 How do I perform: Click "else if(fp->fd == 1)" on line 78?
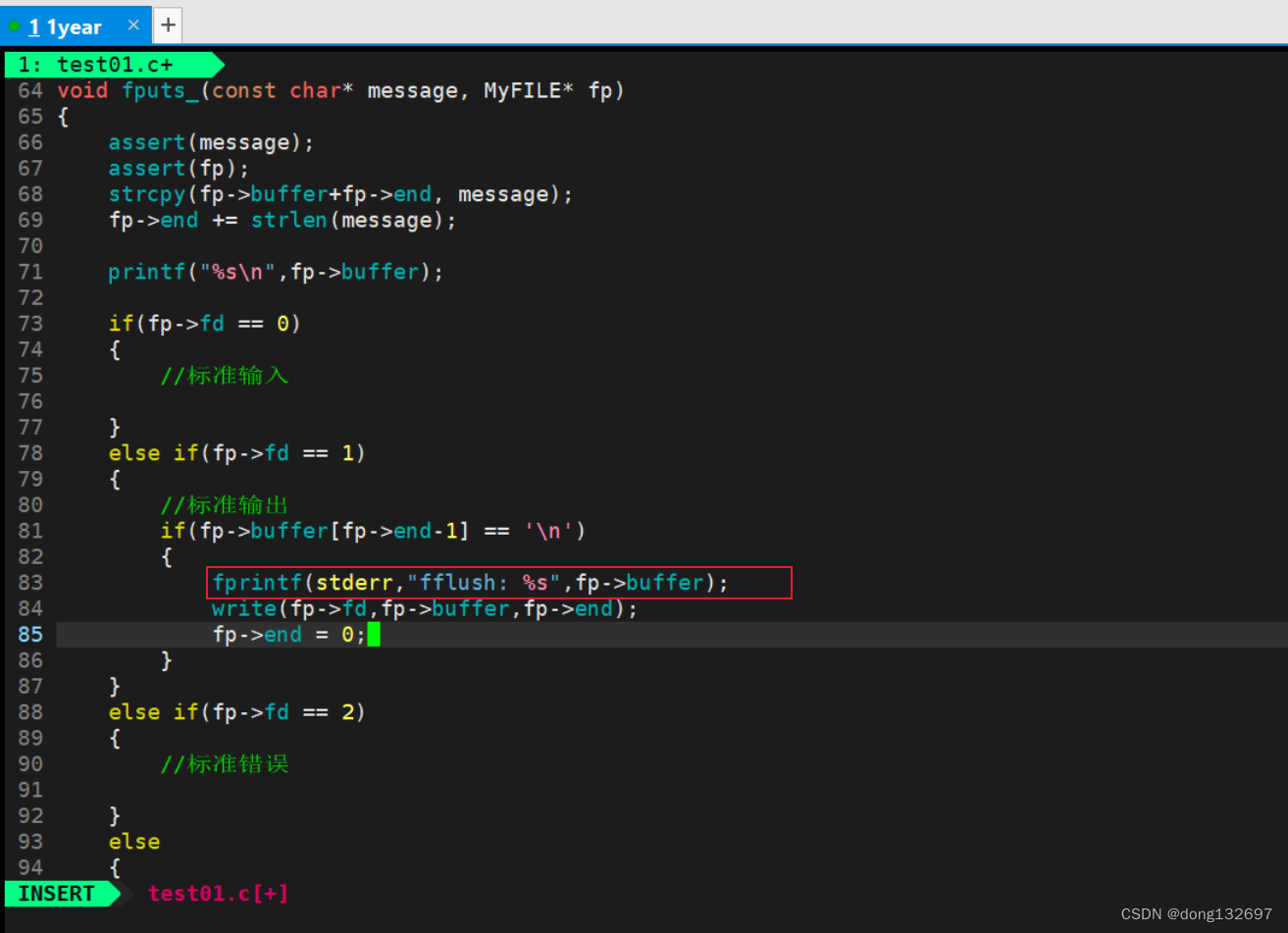(236, 453)
